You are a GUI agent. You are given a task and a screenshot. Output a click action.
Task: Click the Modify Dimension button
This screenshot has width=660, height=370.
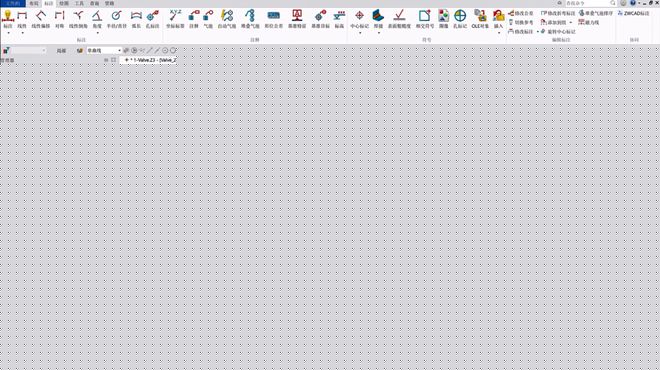(521, 32)
